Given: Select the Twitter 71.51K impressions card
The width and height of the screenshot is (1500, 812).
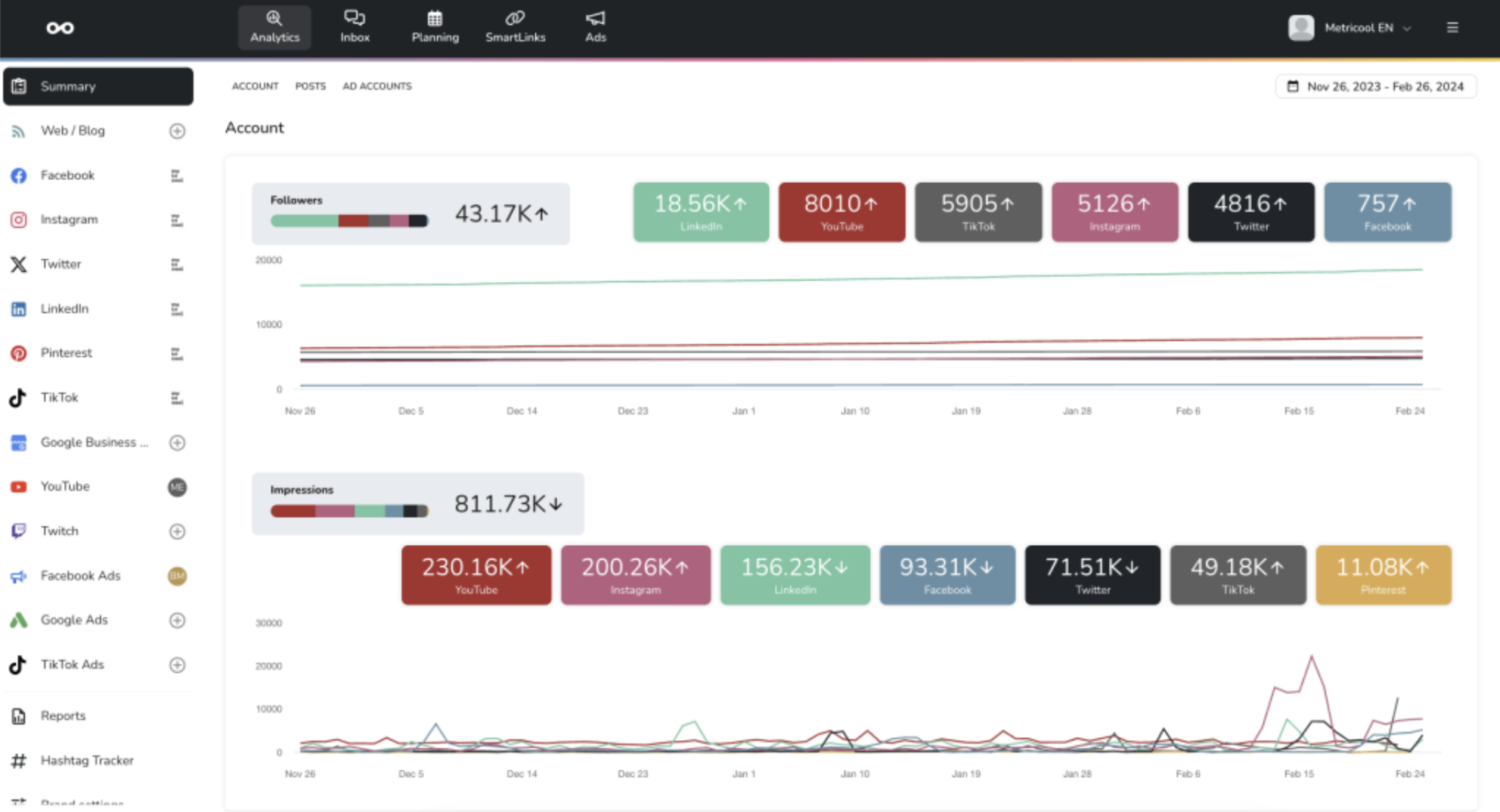Looking at the screenshot, I should point(1092,575).
